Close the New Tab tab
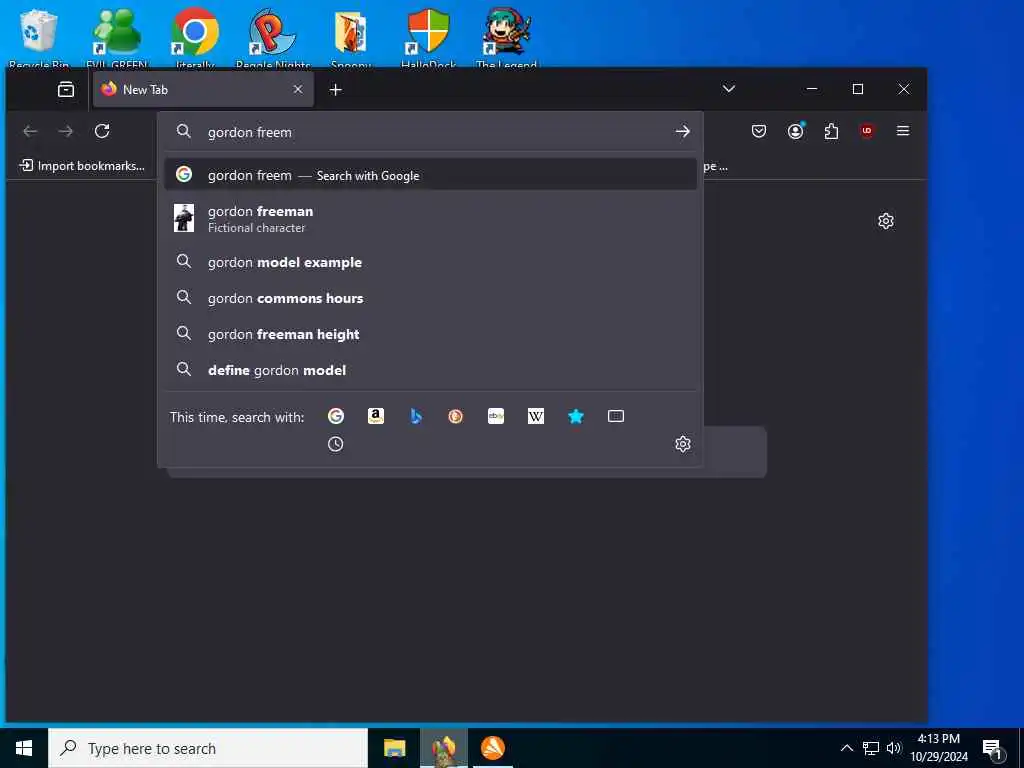Image resolution: width=1024 pixels, height=768 pixels. [298, 89]
